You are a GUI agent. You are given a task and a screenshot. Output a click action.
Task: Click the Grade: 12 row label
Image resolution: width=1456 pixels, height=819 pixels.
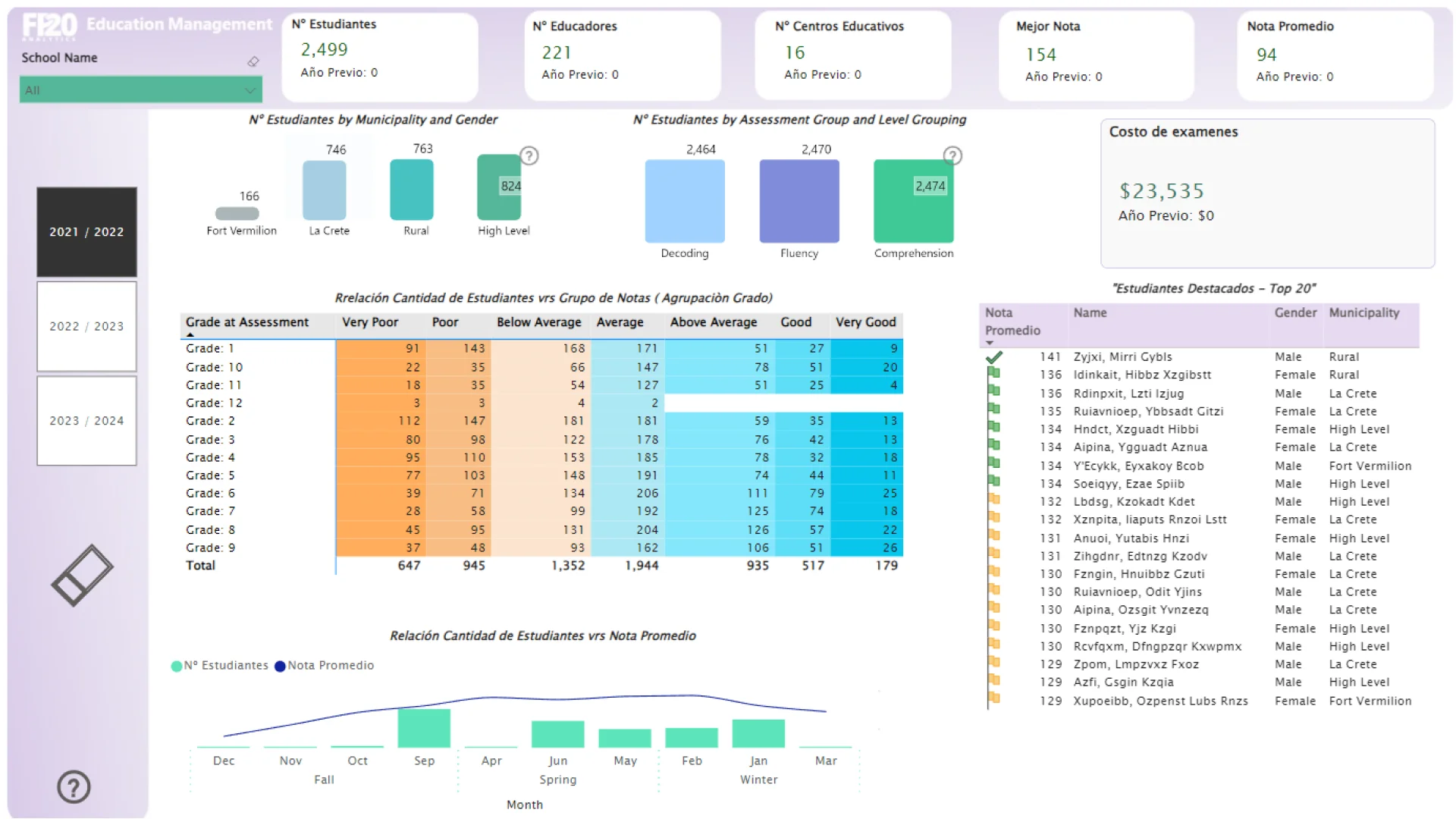pyautogui.click(x=214, y=403)
